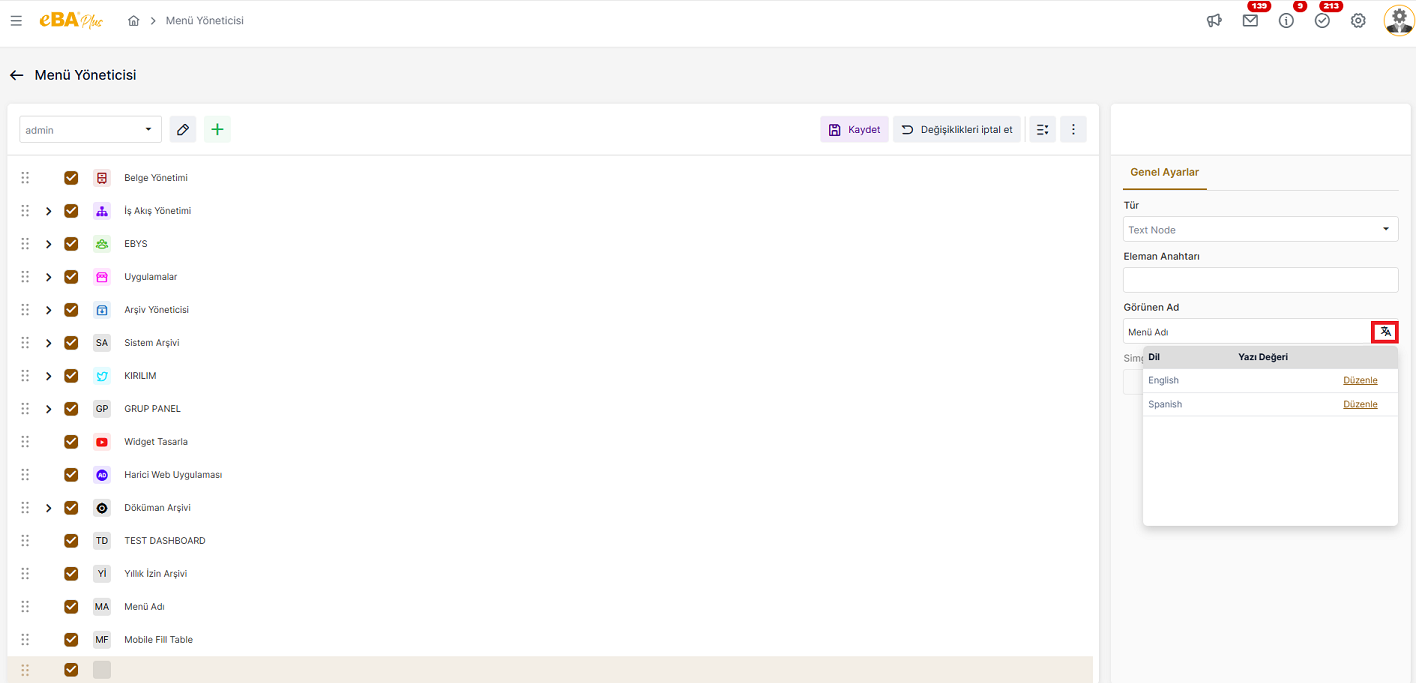Image resolution: width=1416 pixels, height=683 pixels.
Task: Select the Yıllık İzin Arşivi row
Action: (550, 574)
